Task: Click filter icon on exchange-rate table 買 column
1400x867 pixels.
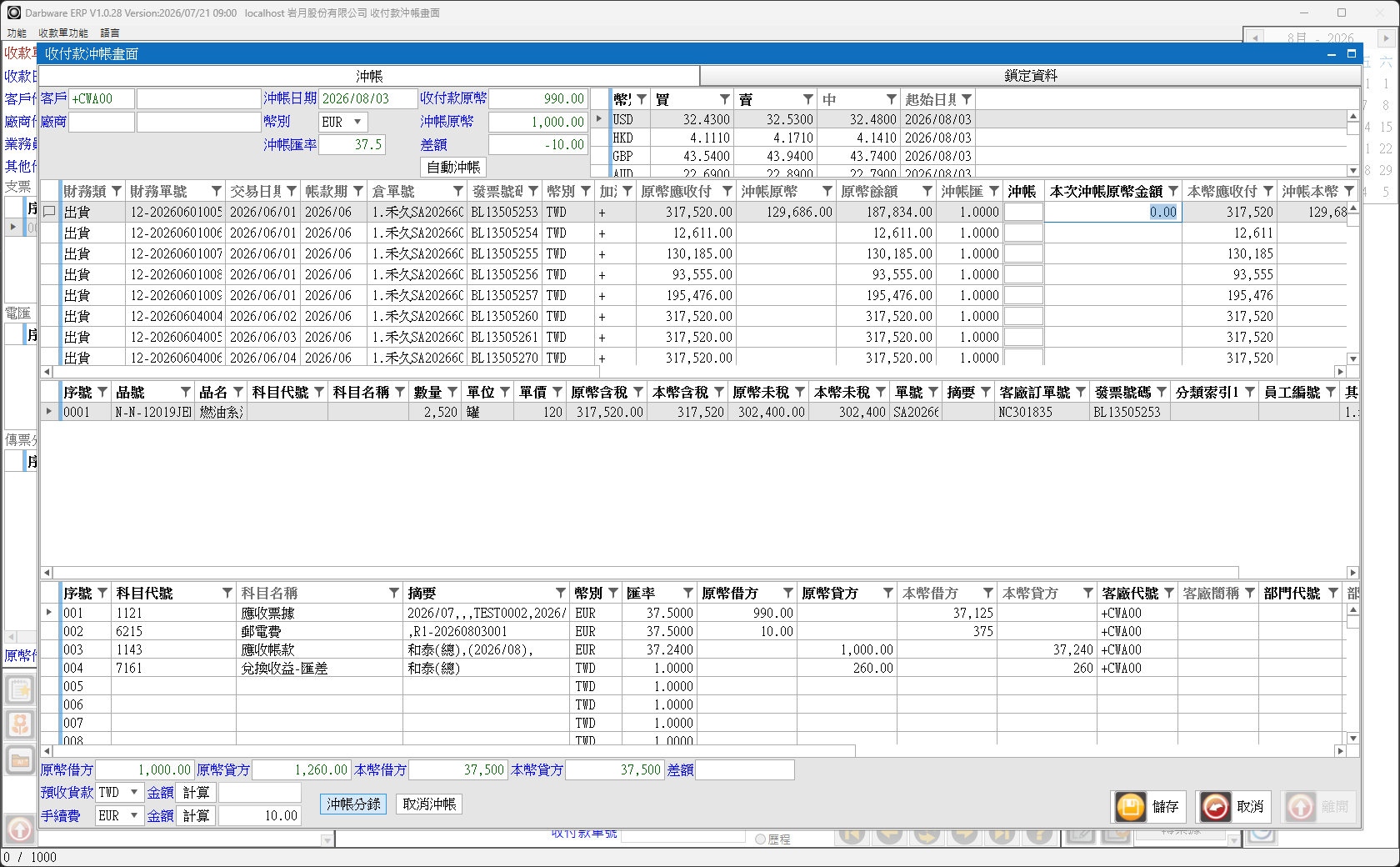Action: [725, 99]
